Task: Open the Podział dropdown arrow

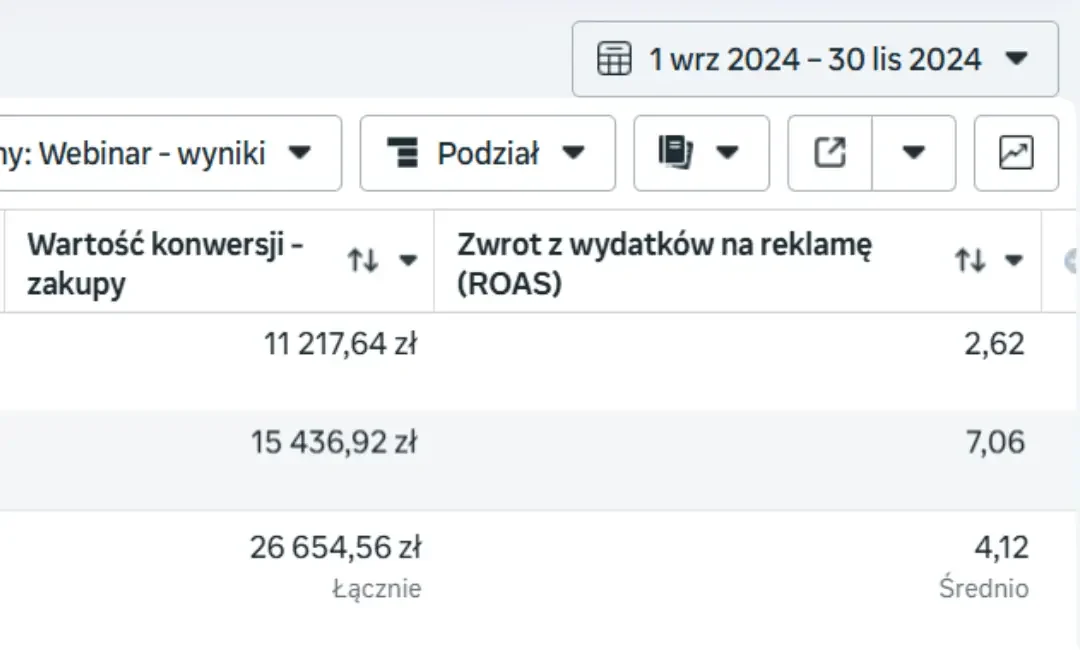Action: click(x=573, y=152)
